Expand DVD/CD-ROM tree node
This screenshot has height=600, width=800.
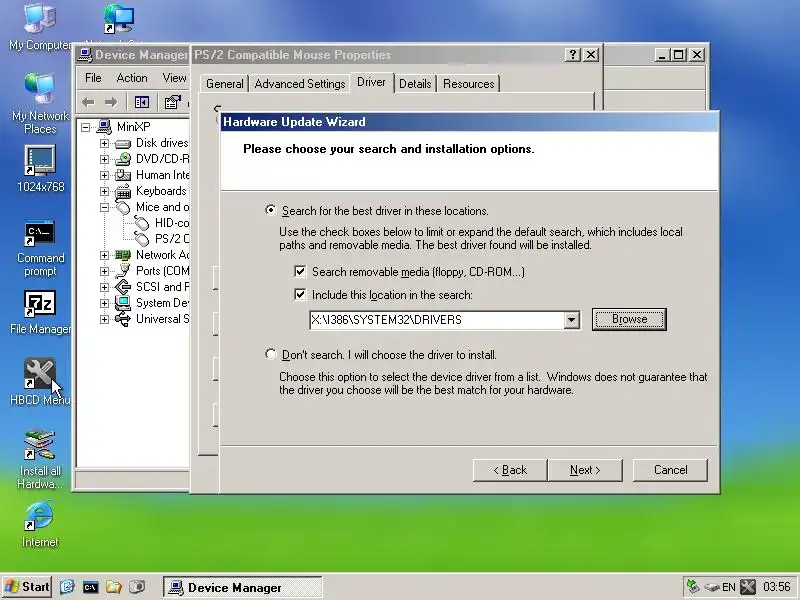(x=104, y=159)
